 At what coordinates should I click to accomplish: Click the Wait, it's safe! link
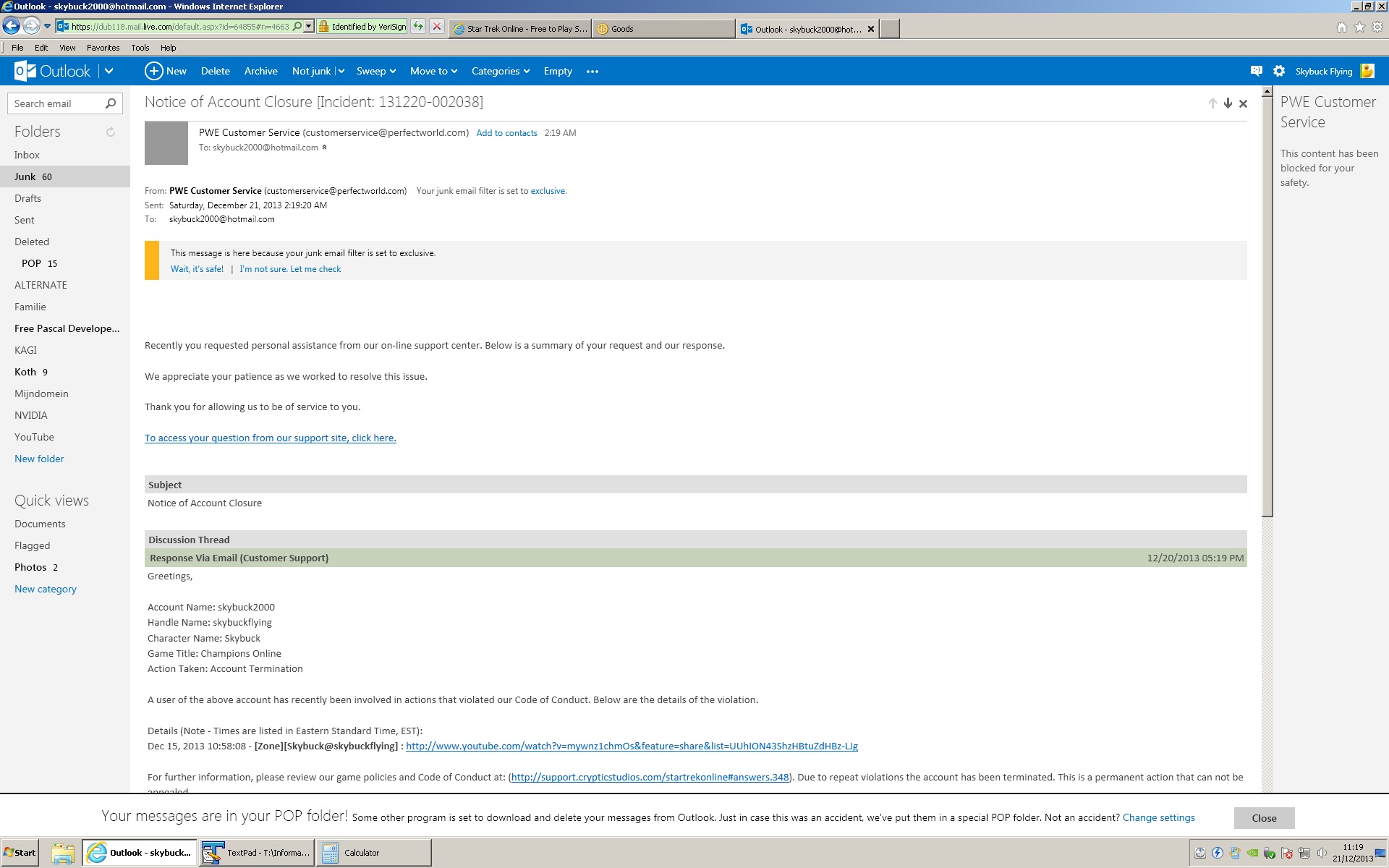pos(197,269)
